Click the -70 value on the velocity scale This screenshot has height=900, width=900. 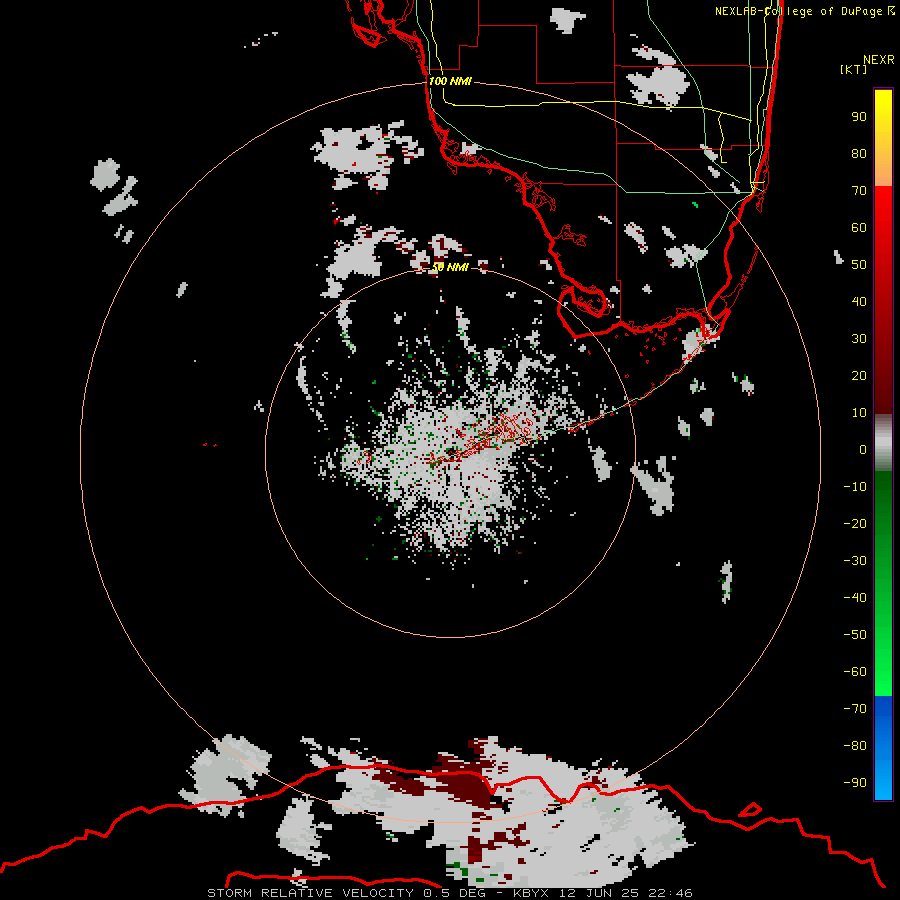pyautogui.click(x=855, y=709)
